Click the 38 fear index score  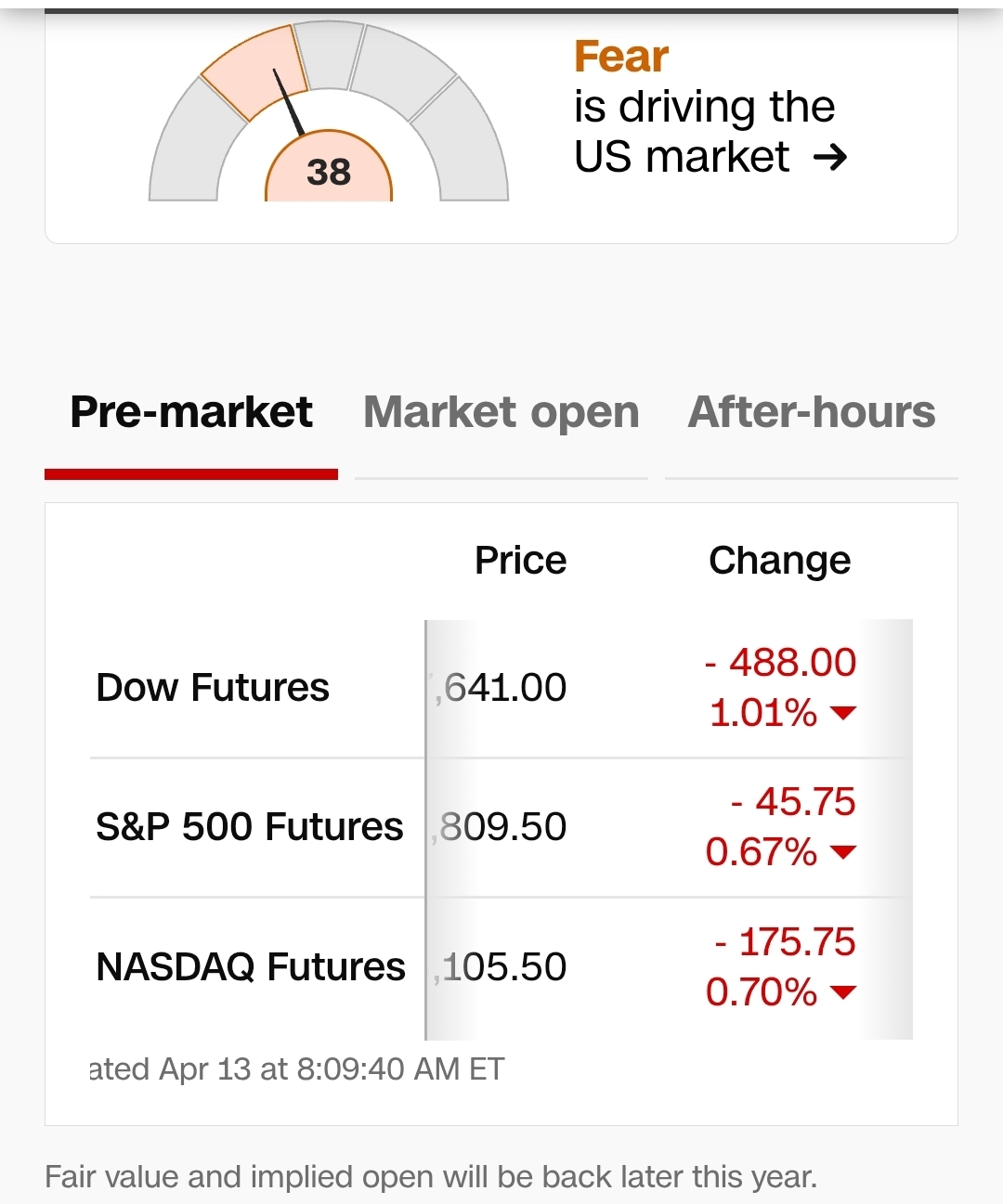329,172
